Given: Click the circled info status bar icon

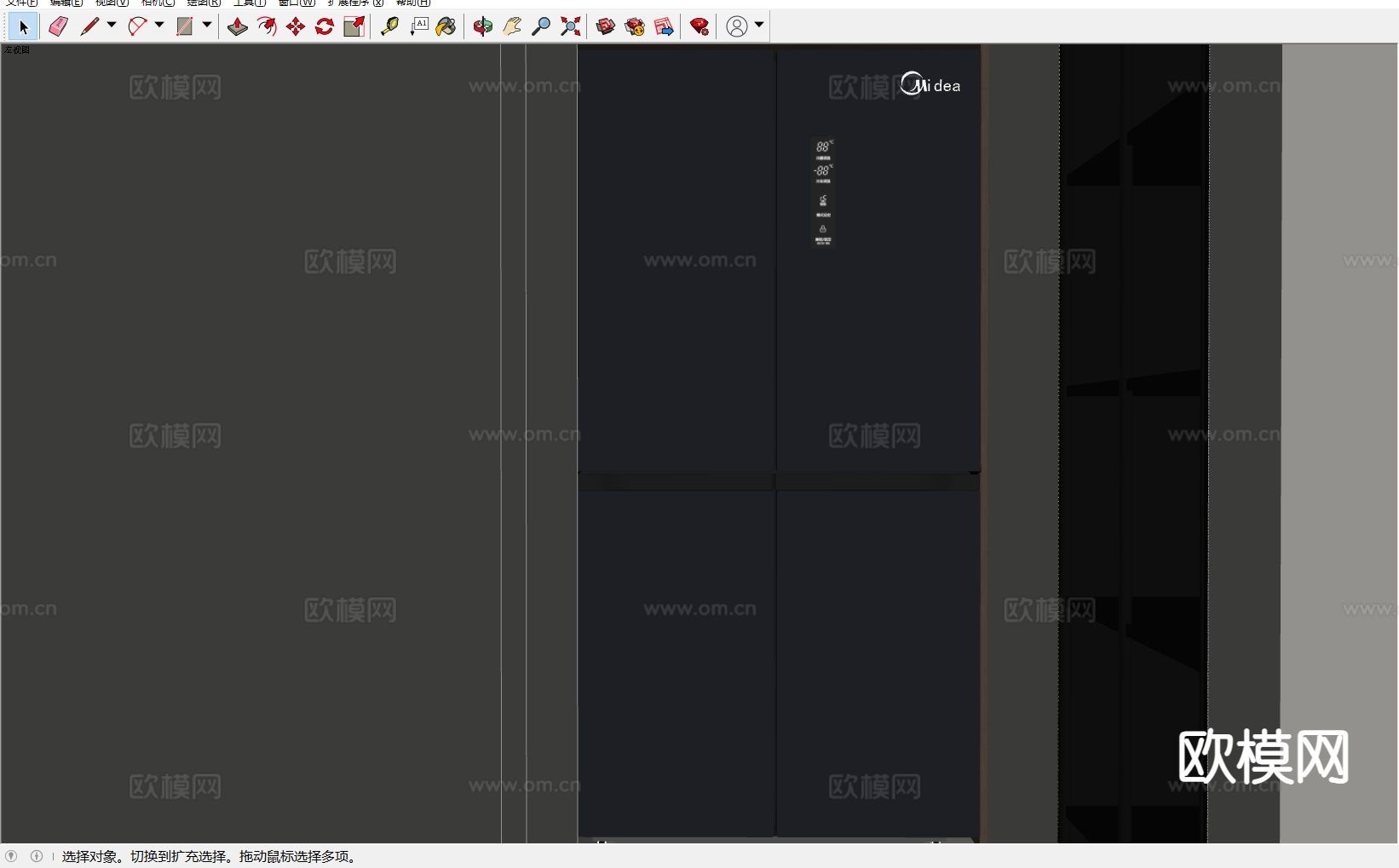Looking at the screenshot, I should click(37, 856).
